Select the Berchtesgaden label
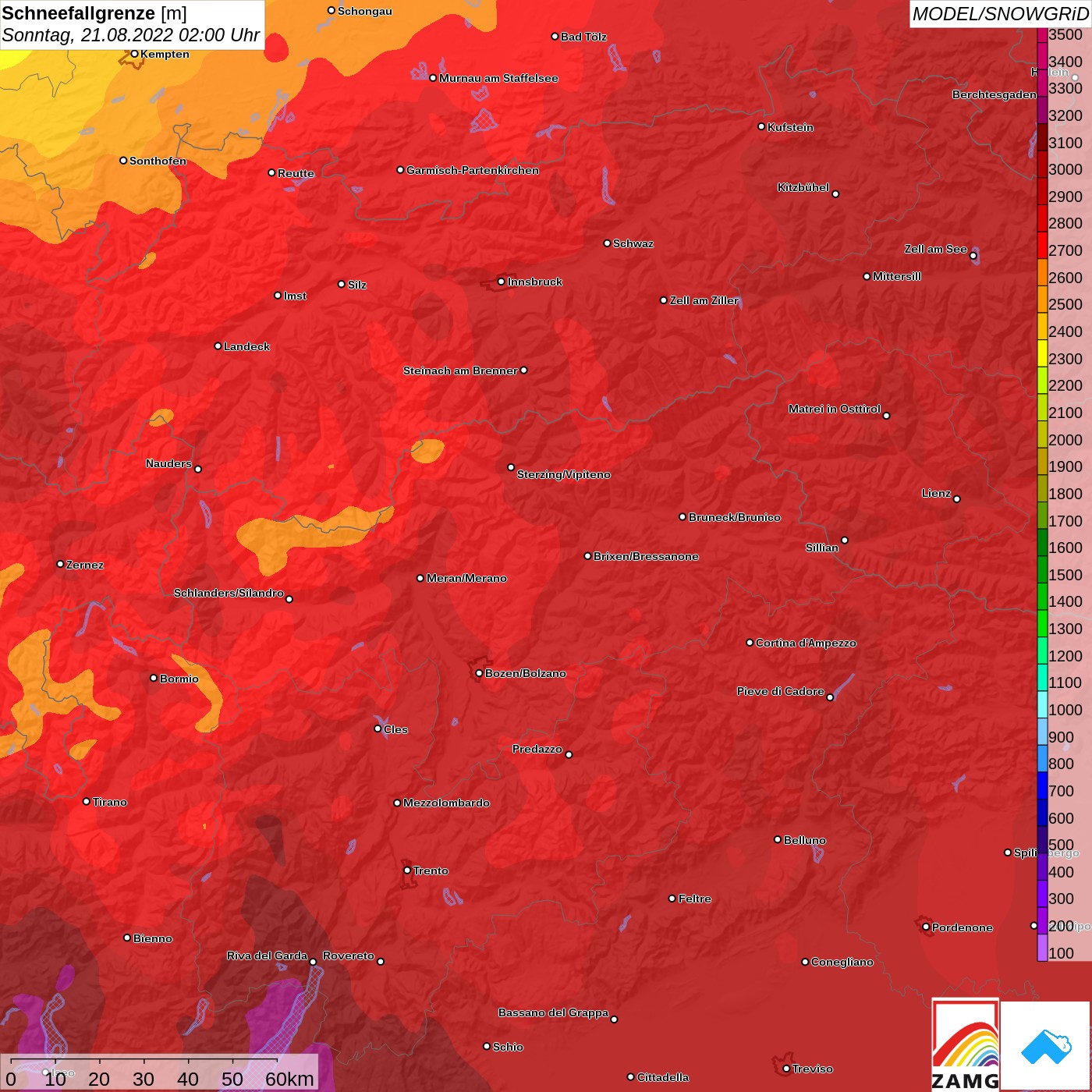This screenshot has height=1092, width=1092. click(x=994, y=94)
